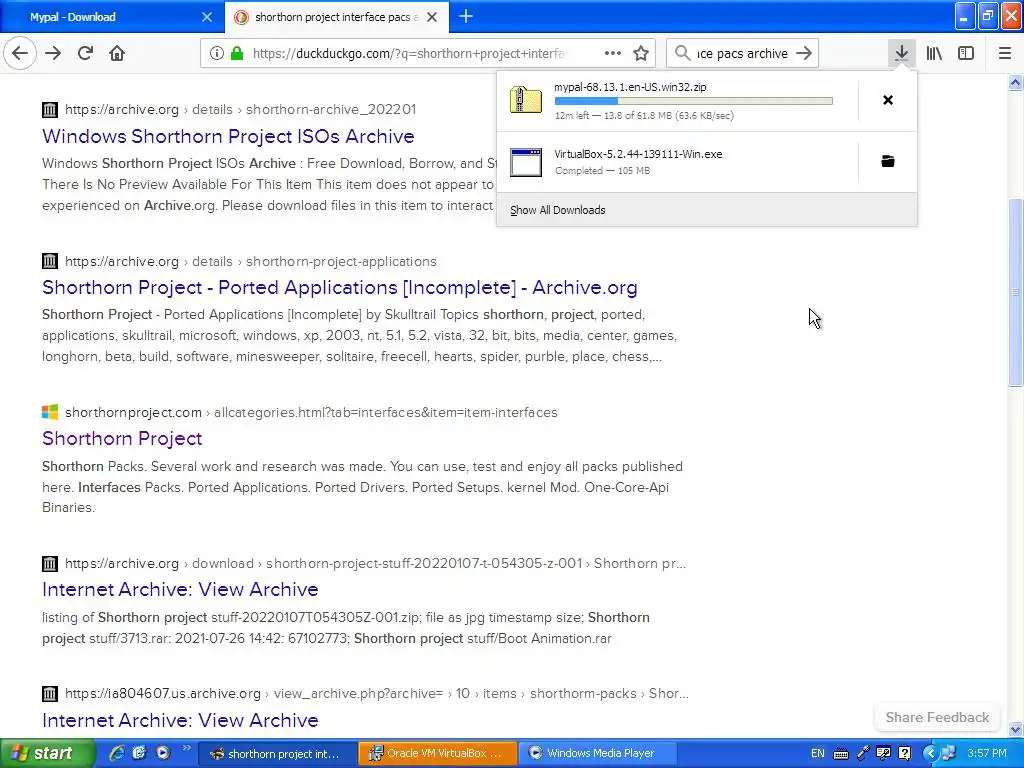This screenshot has height=768, width=1024.
Task: Expand quick launch overflow chevron
Action: (x=186, y=748)
